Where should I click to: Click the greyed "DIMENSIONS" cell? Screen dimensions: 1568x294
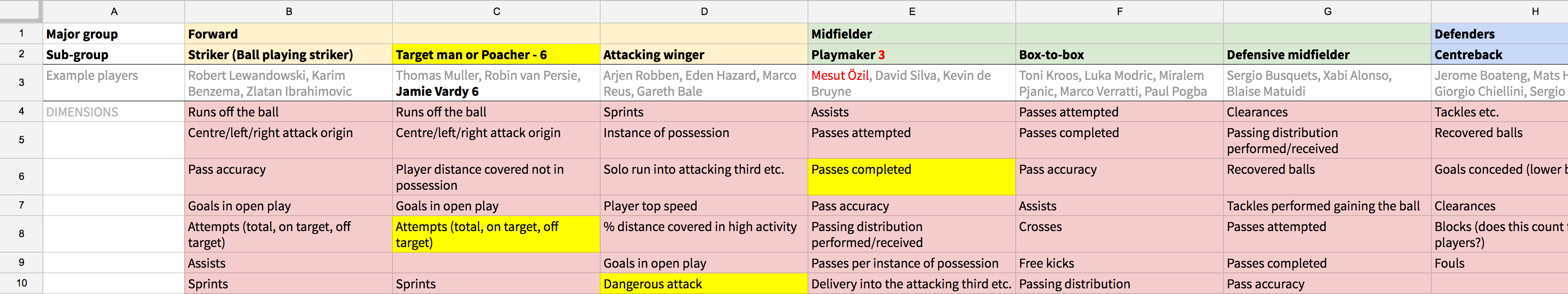pos(113,112)
